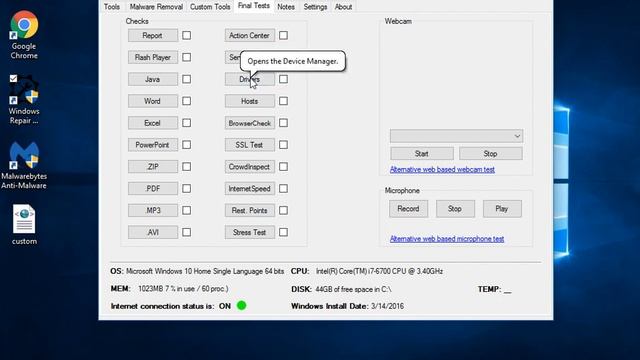The height and width of the screenshot is (360, 640).
Task: Tick the .AVI checkbox
Action: (187, 232)
